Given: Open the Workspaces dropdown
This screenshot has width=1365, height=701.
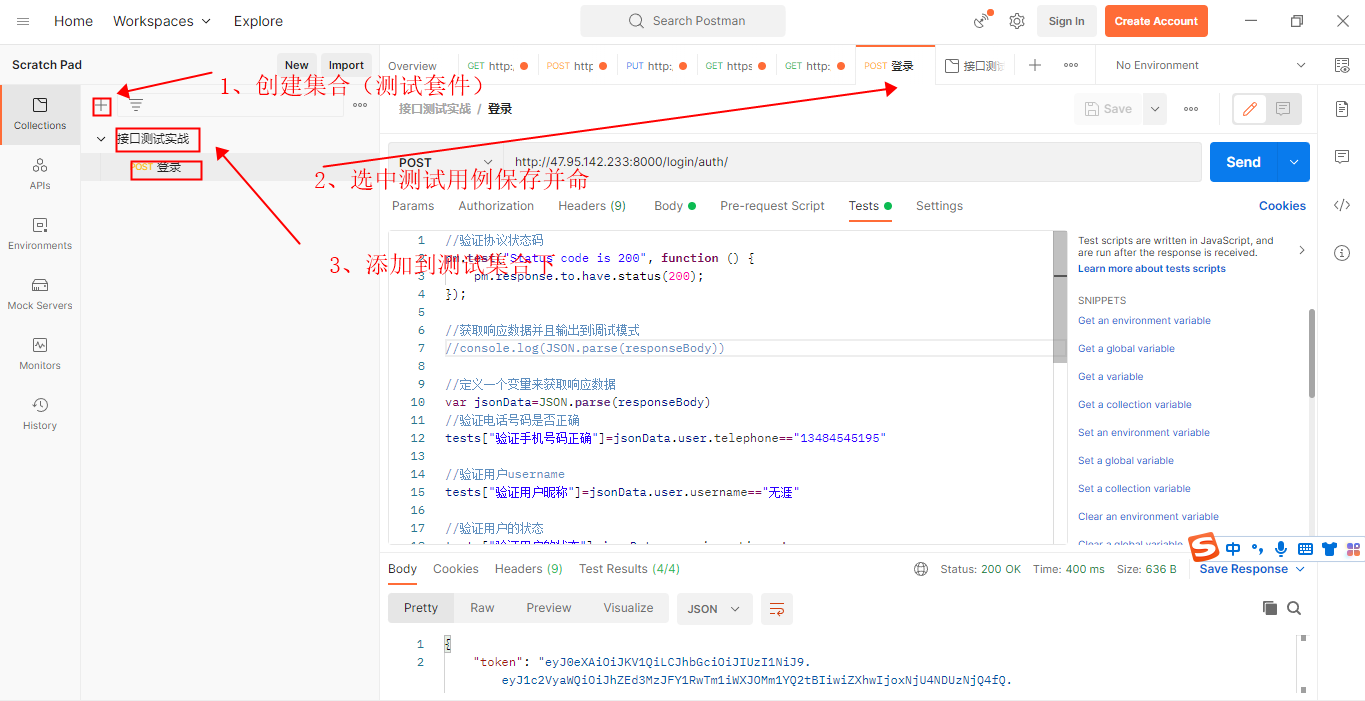Looking at the screenshot, I should [x=162, y=21].
